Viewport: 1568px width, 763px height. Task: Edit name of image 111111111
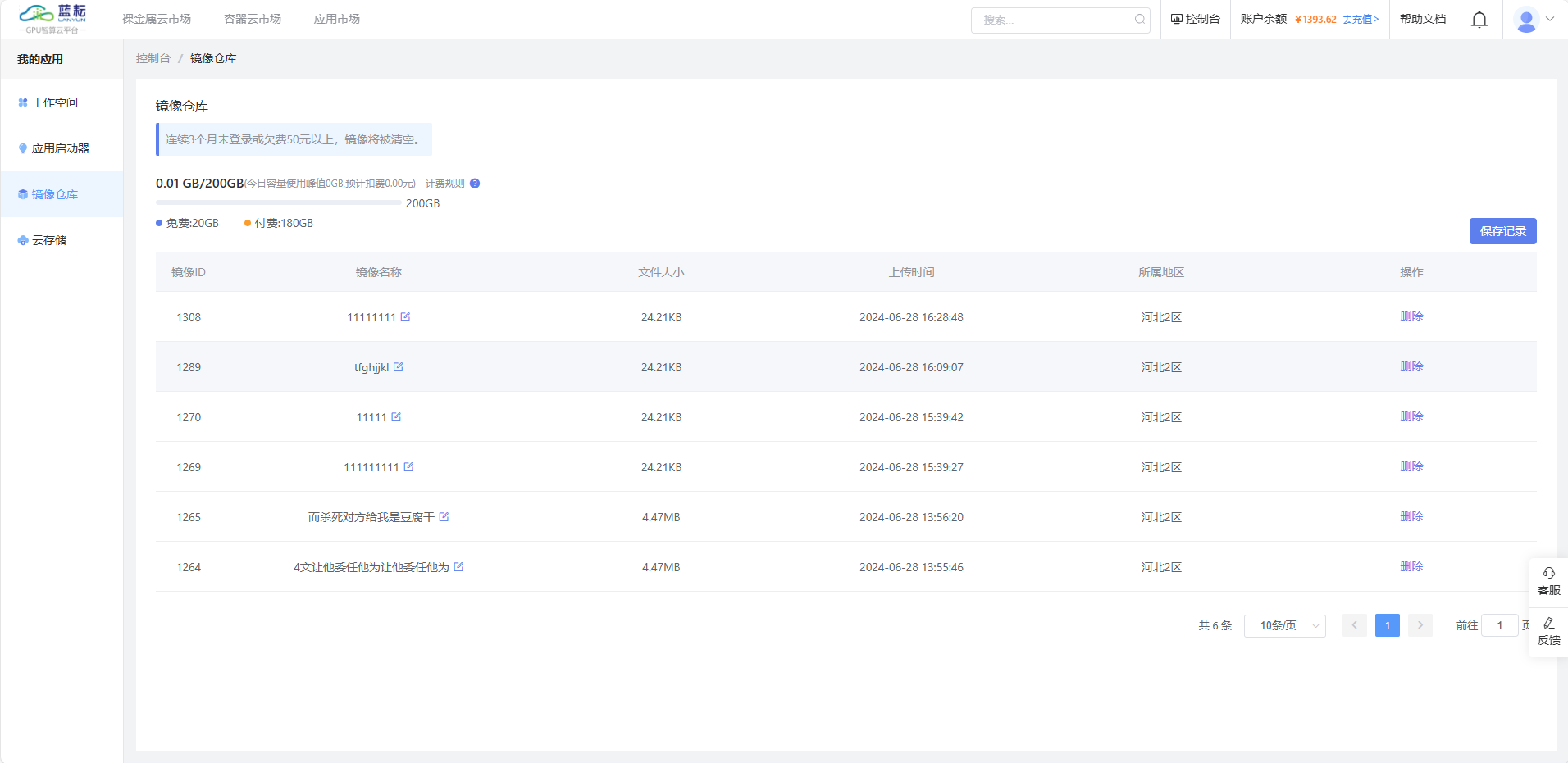(408, 466)
